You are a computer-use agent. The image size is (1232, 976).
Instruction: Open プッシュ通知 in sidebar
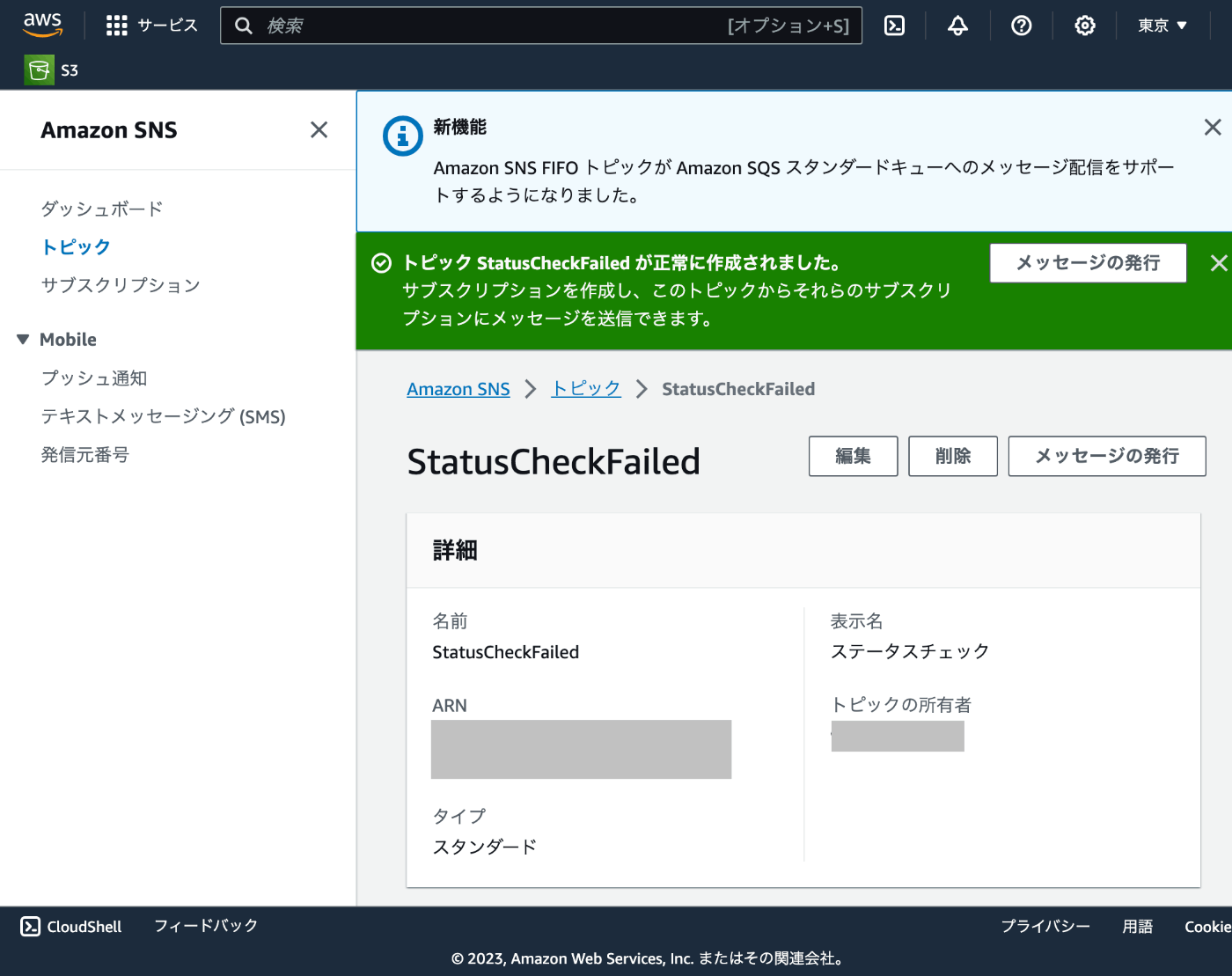click(94, 378)
